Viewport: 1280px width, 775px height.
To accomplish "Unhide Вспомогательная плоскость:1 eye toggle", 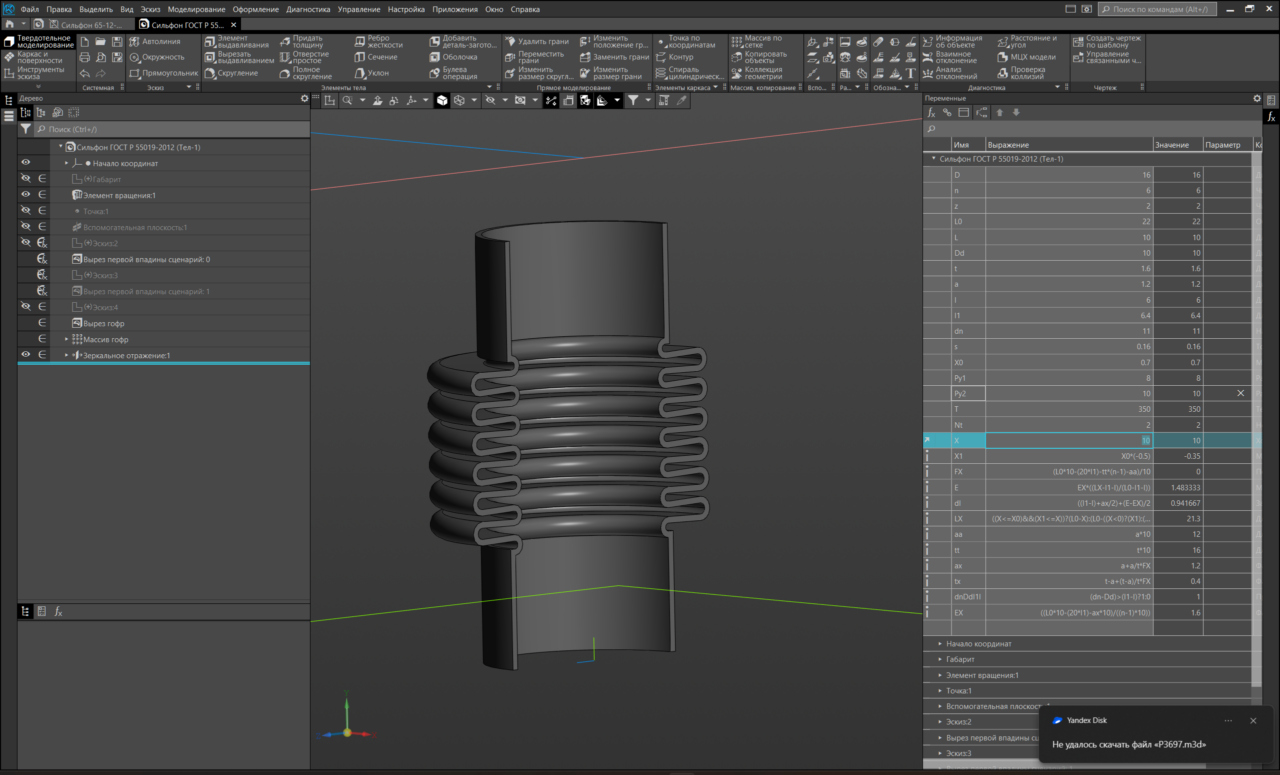I will click(26, 227).
